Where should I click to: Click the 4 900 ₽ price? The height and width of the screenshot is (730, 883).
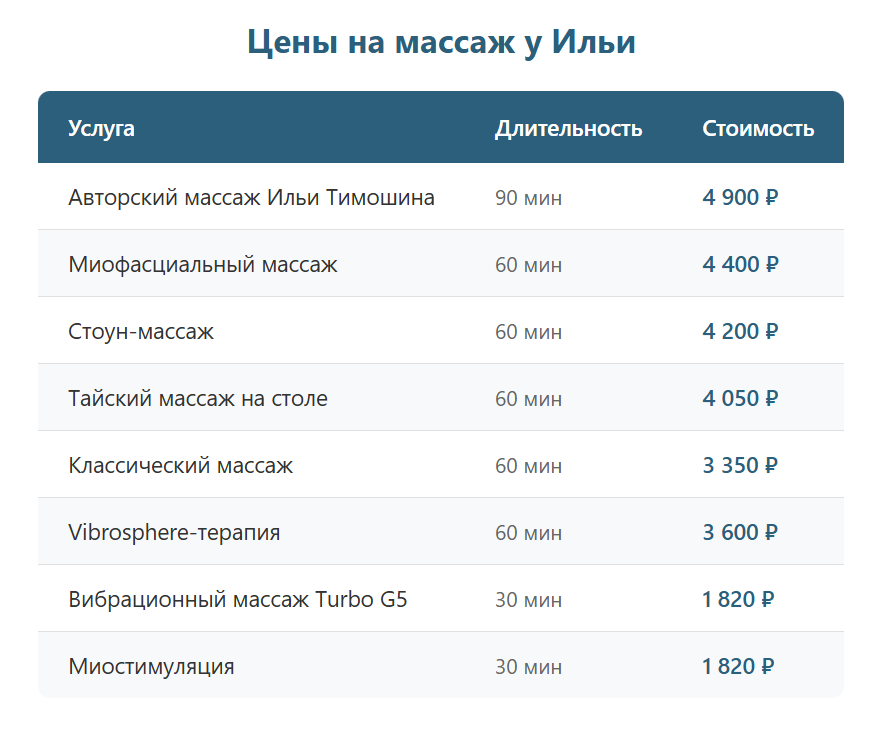click(740, 198)
